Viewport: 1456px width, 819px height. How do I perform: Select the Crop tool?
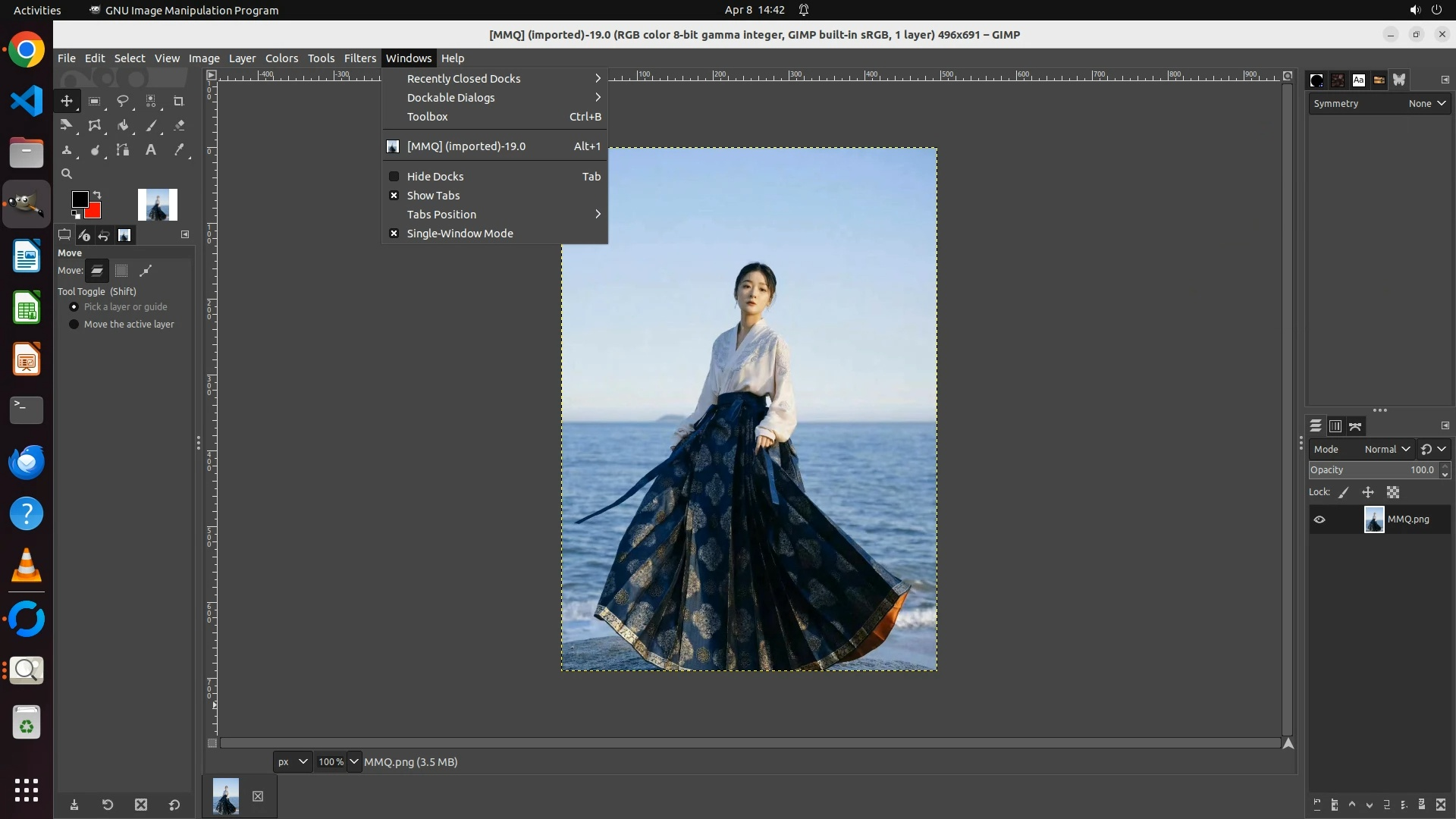(179, 101)
